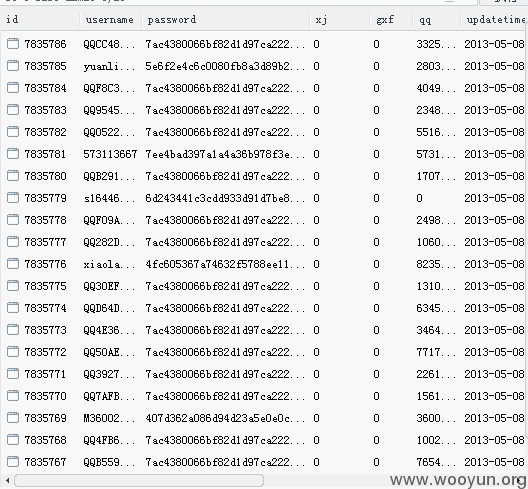528x489 pixels.
Task: Select row icon for id 7835779
Action: [x=13, y=198]
